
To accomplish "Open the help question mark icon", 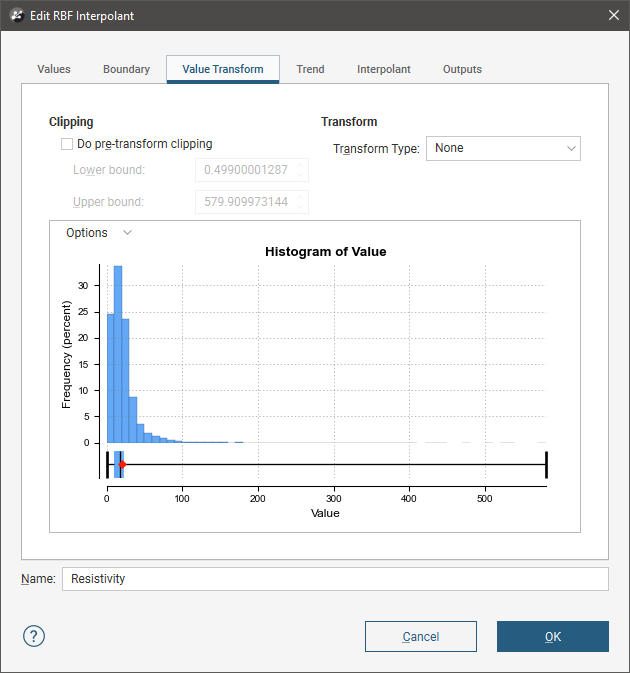I will point(34,637).
